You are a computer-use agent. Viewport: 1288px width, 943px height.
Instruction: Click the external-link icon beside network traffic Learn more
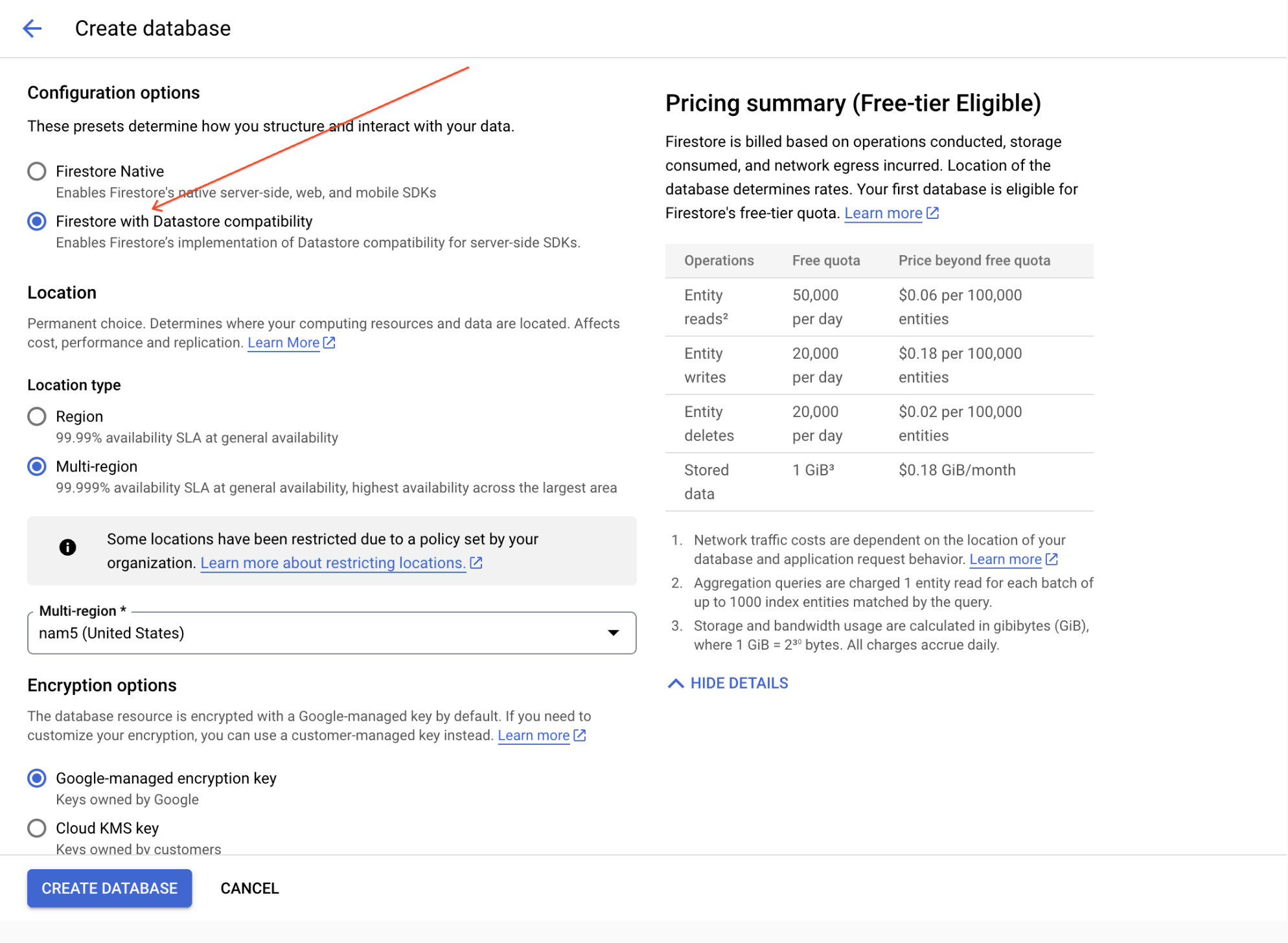(1051, 559)
